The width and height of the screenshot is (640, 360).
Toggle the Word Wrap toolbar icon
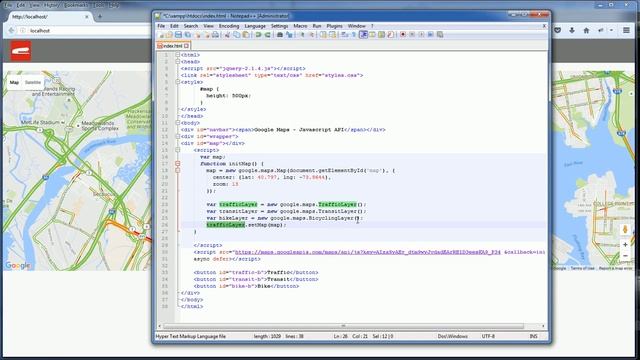345,35
